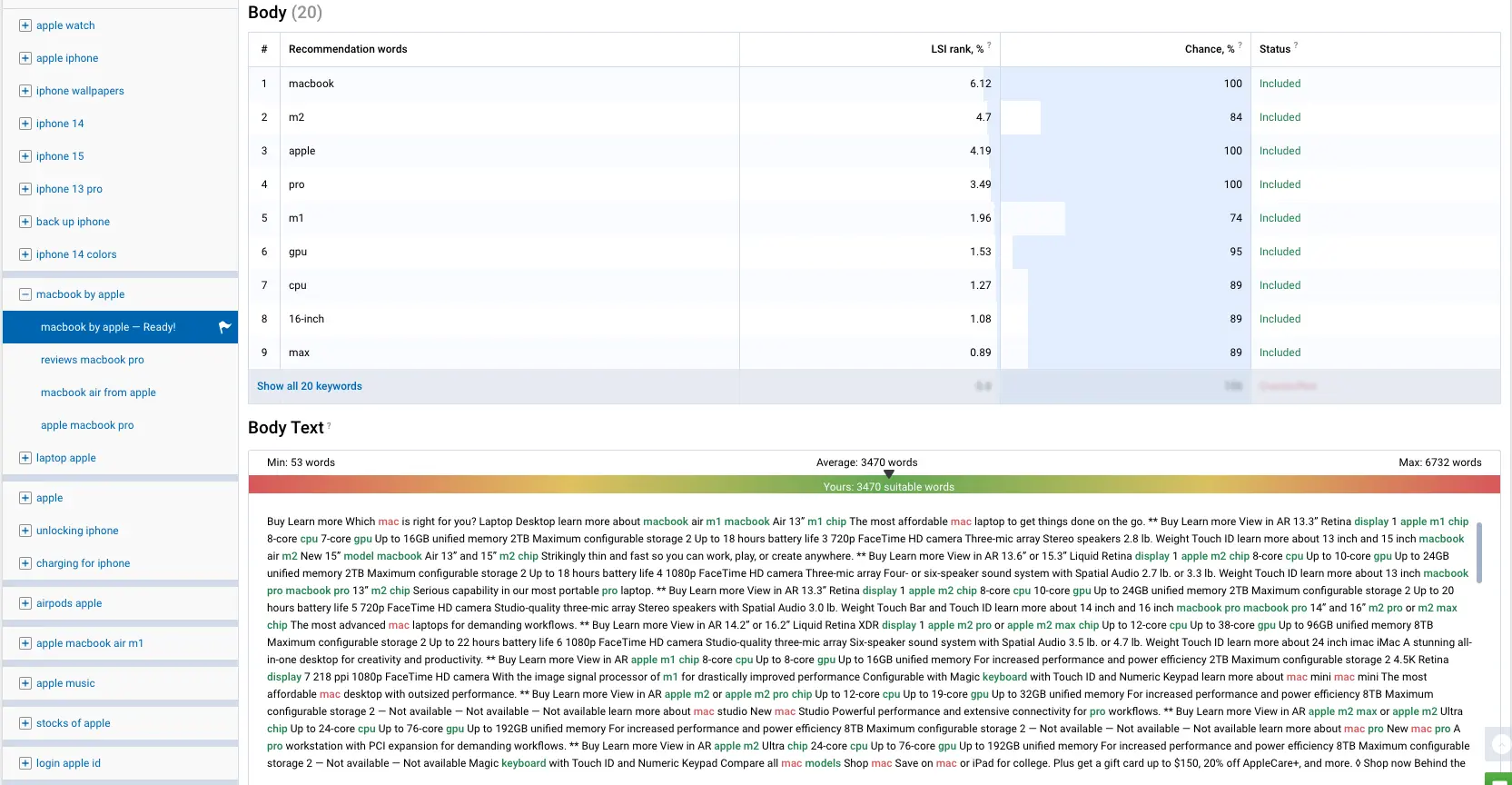This screenshot has width=1512, height=785.
Task: Select the 'm2' recommendation word
Action: tap(297, 117)
